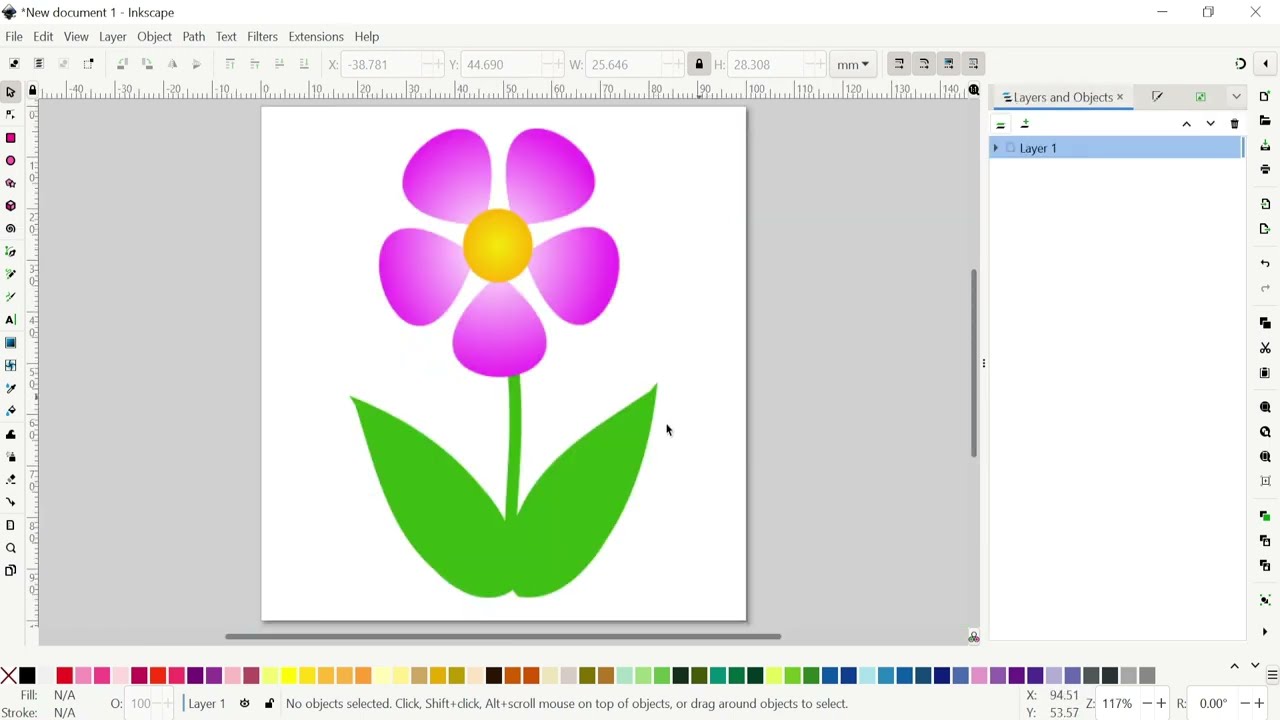Open the Extensions menu

tap(316, 37)
